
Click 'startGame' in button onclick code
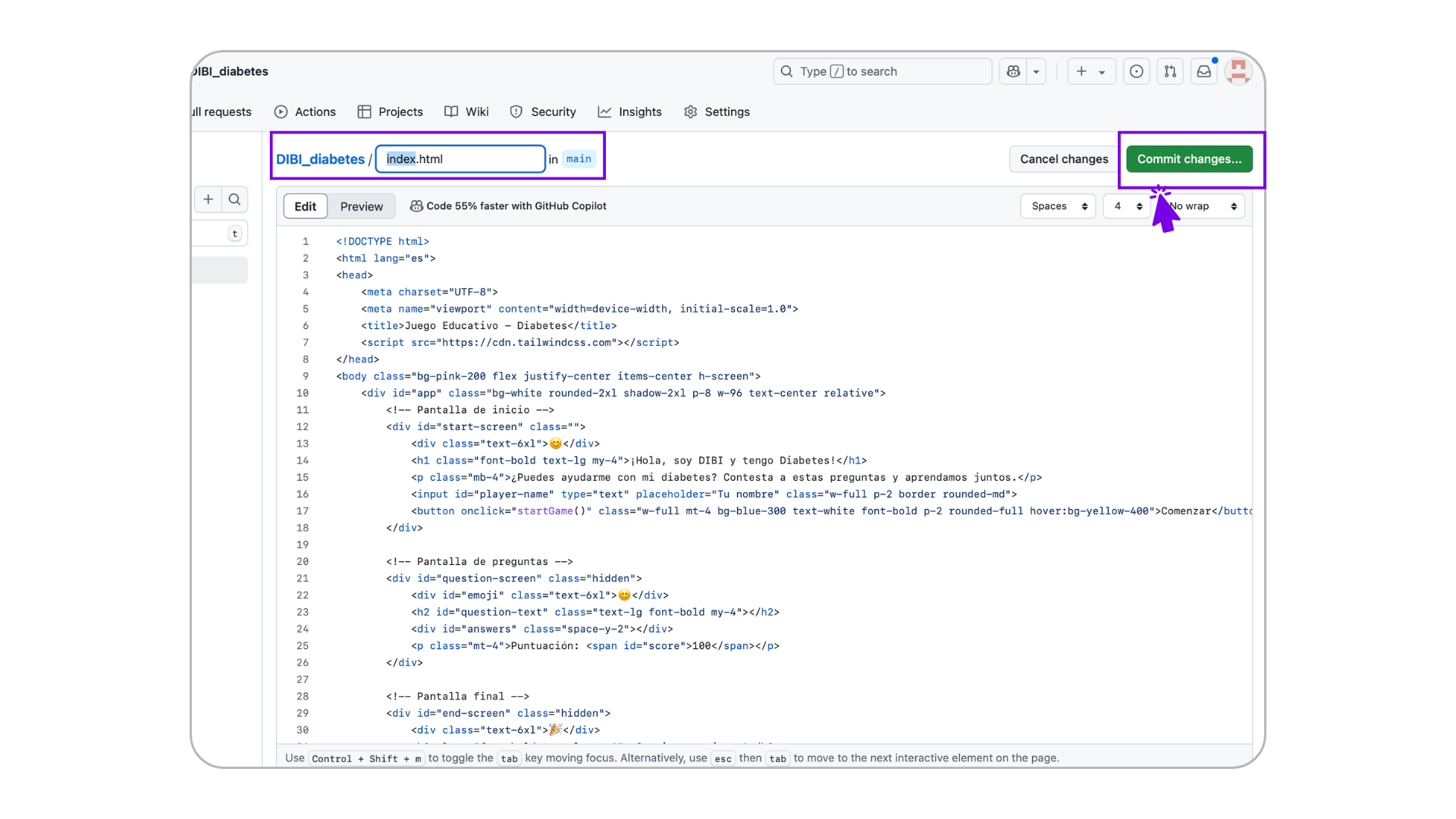click(545, 511)
